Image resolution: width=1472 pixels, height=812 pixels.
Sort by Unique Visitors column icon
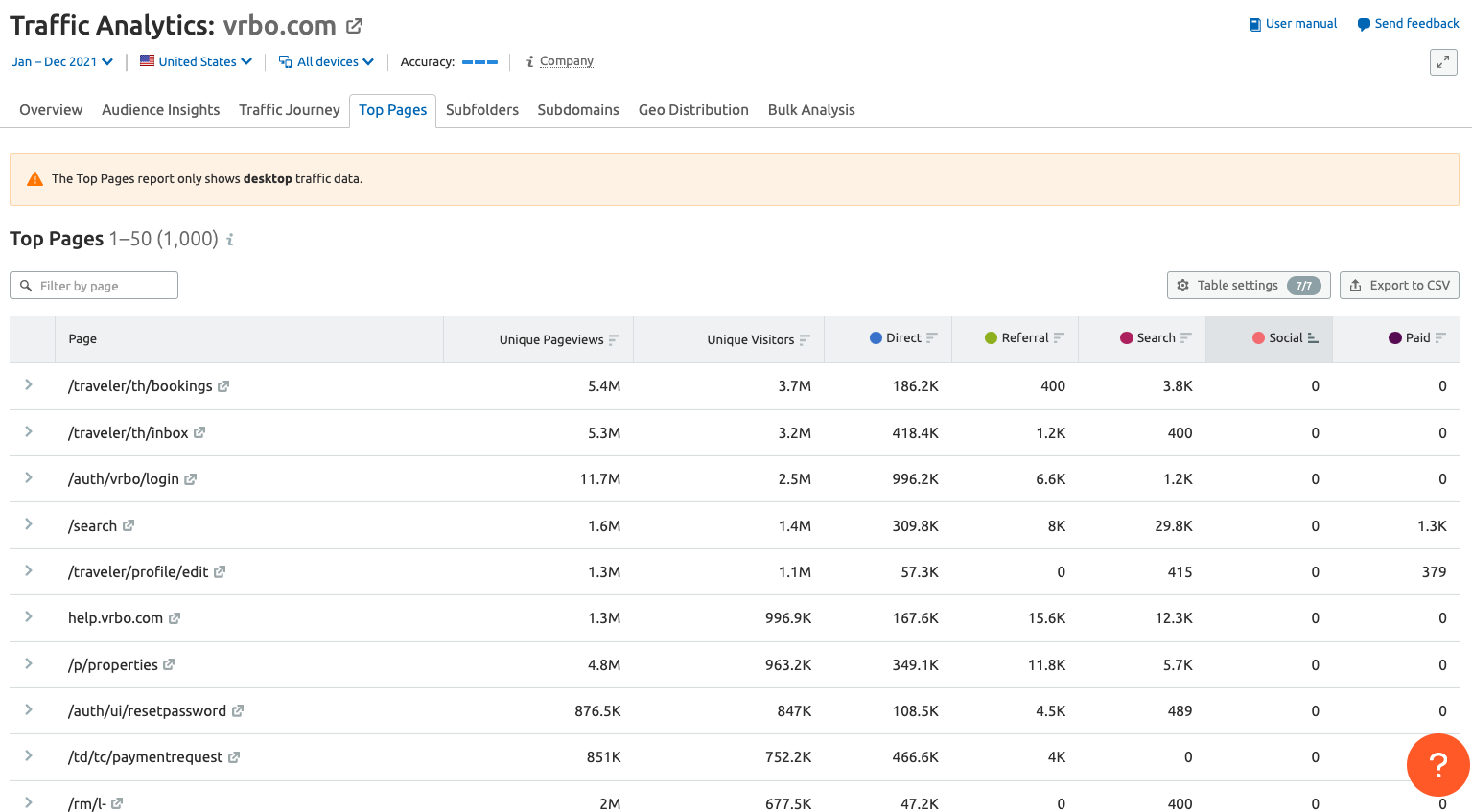pyautogui.click(x=805, y=339)
